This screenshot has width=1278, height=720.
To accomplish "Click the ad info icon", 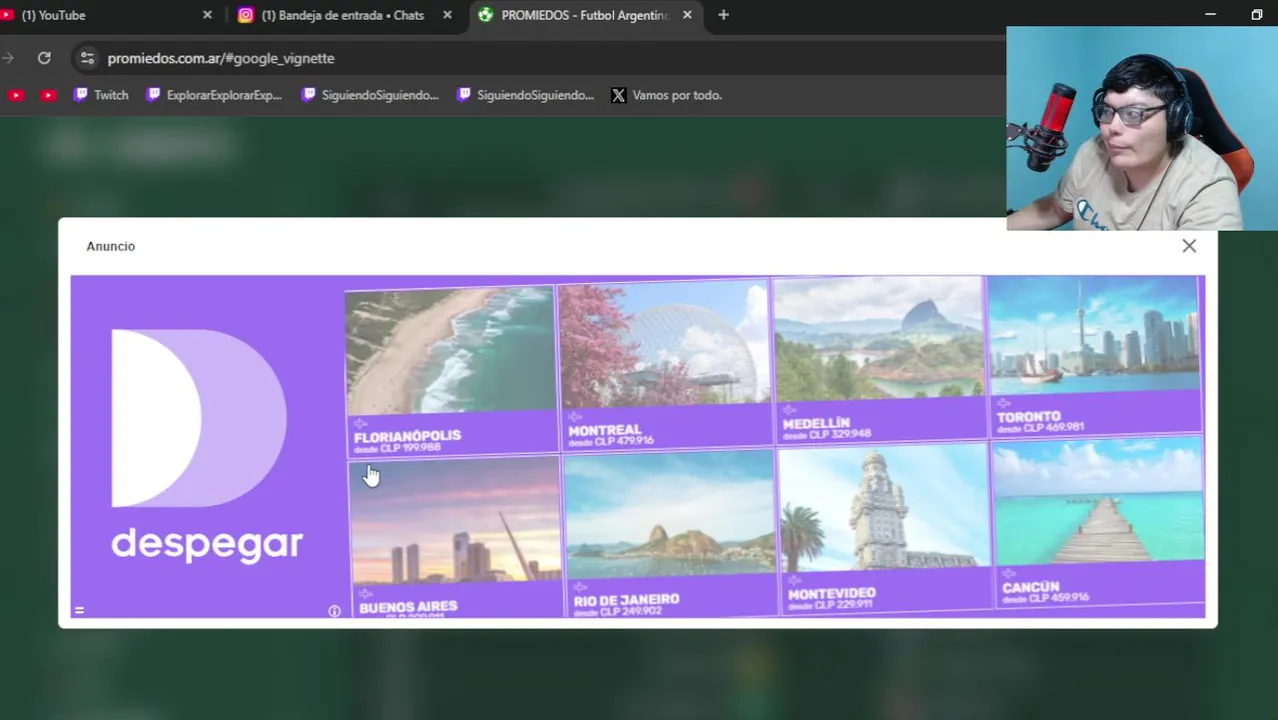I will tap(334, 611).
